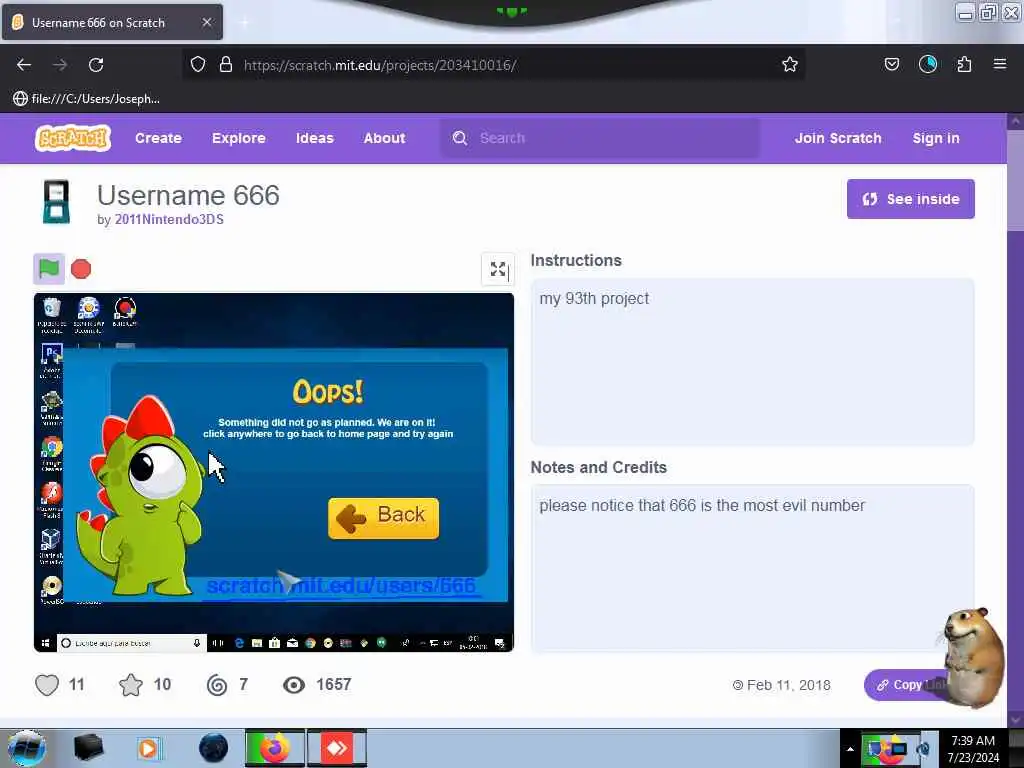Click the hamster desktop pet
Viewport: 1024px width, 768px height.
pos(974,656)
